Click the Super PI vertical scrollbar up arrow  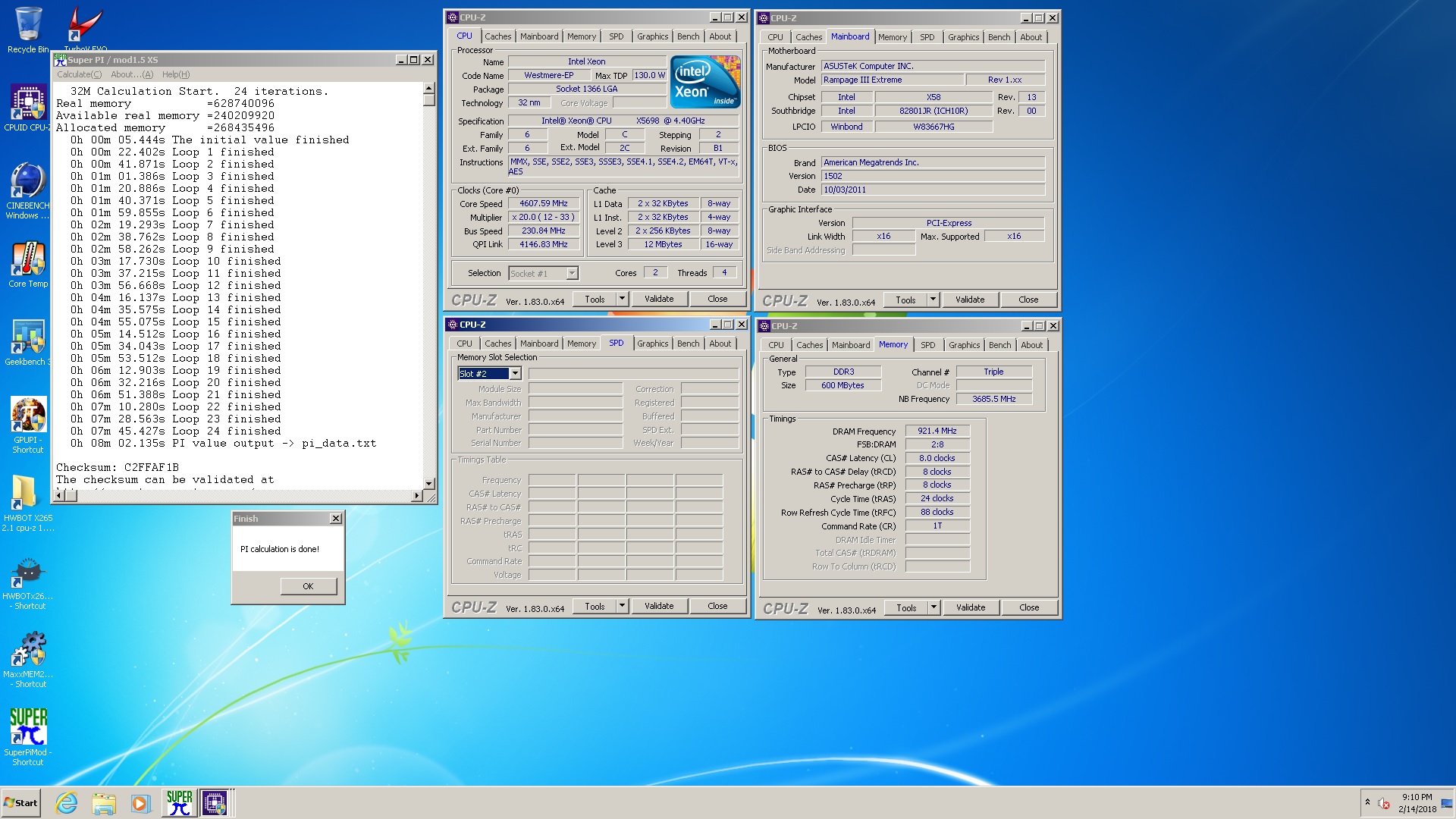(x=429, y=88)
